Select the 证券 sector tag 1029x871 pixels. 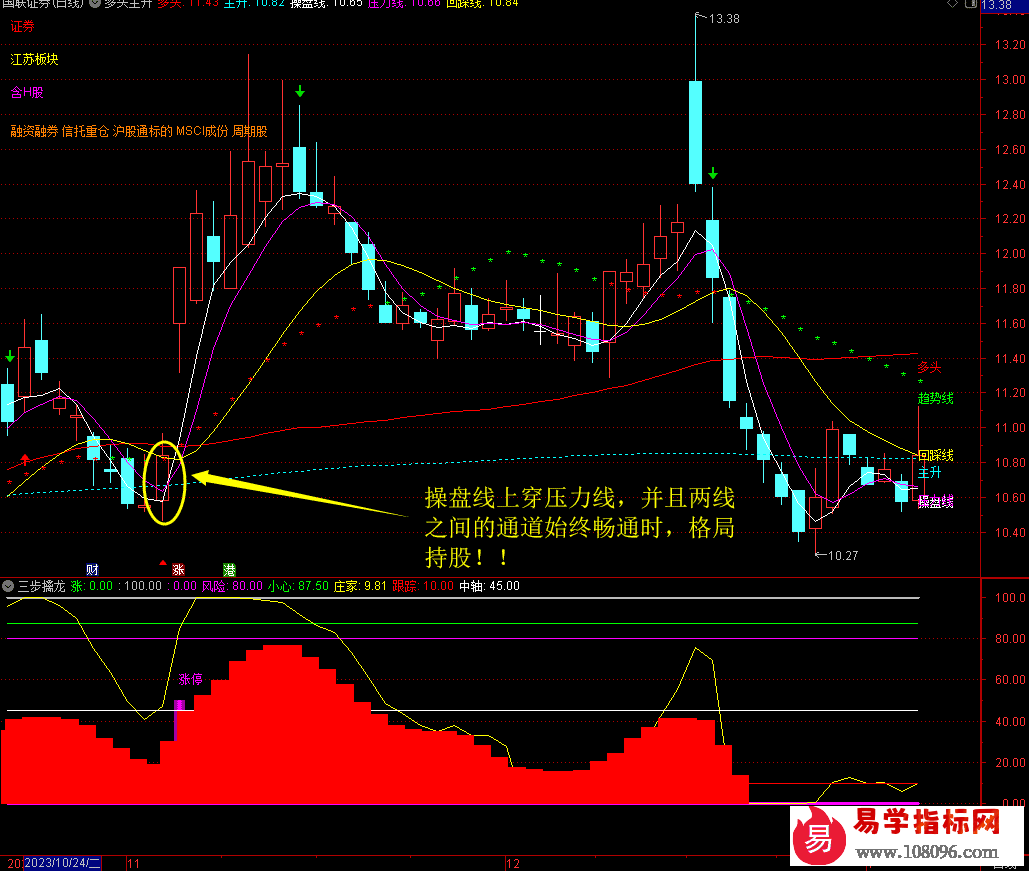[x=22, y=27]
